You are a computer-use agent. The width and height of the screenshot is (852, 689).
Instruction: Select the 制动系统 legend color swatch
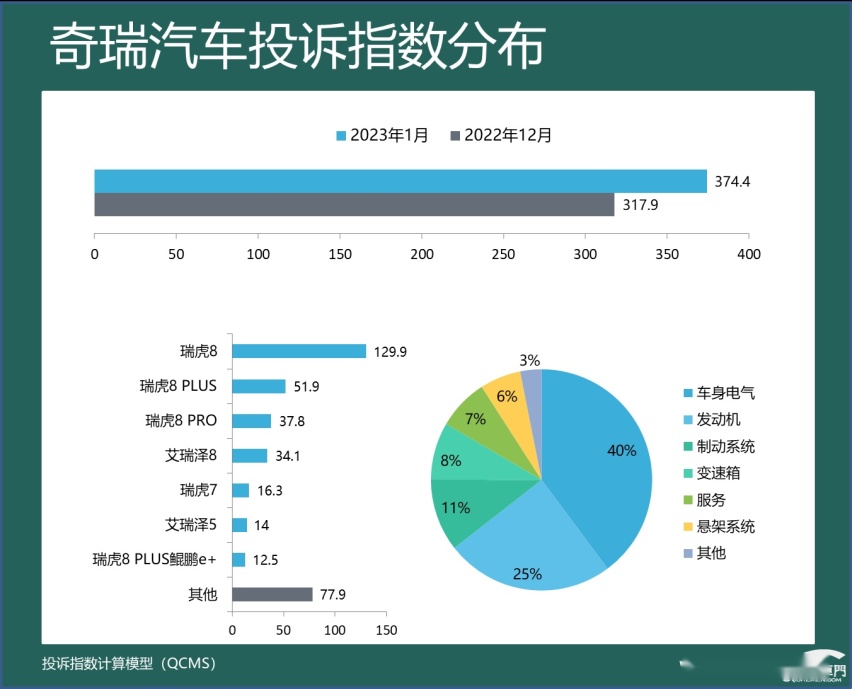[x=688, y=447]
